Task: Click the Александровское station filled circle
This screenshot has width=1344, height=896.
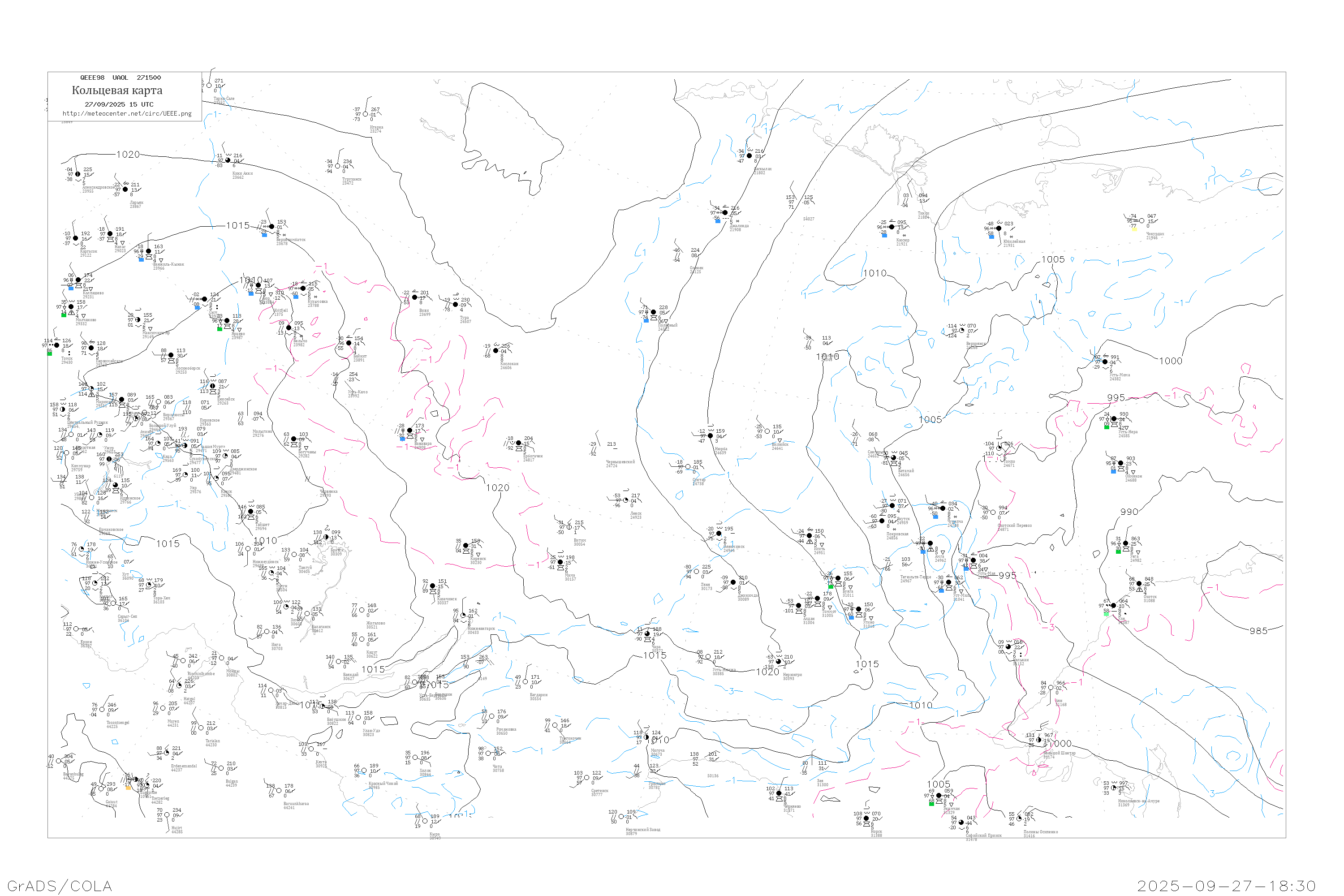Action: pos(78,174)
